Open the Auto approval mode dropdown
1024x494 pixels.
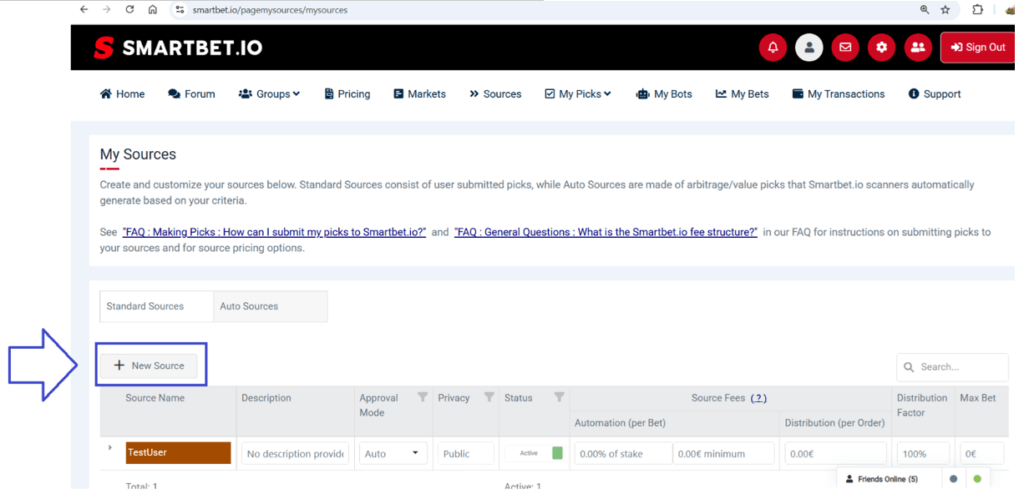pos(392,454)
